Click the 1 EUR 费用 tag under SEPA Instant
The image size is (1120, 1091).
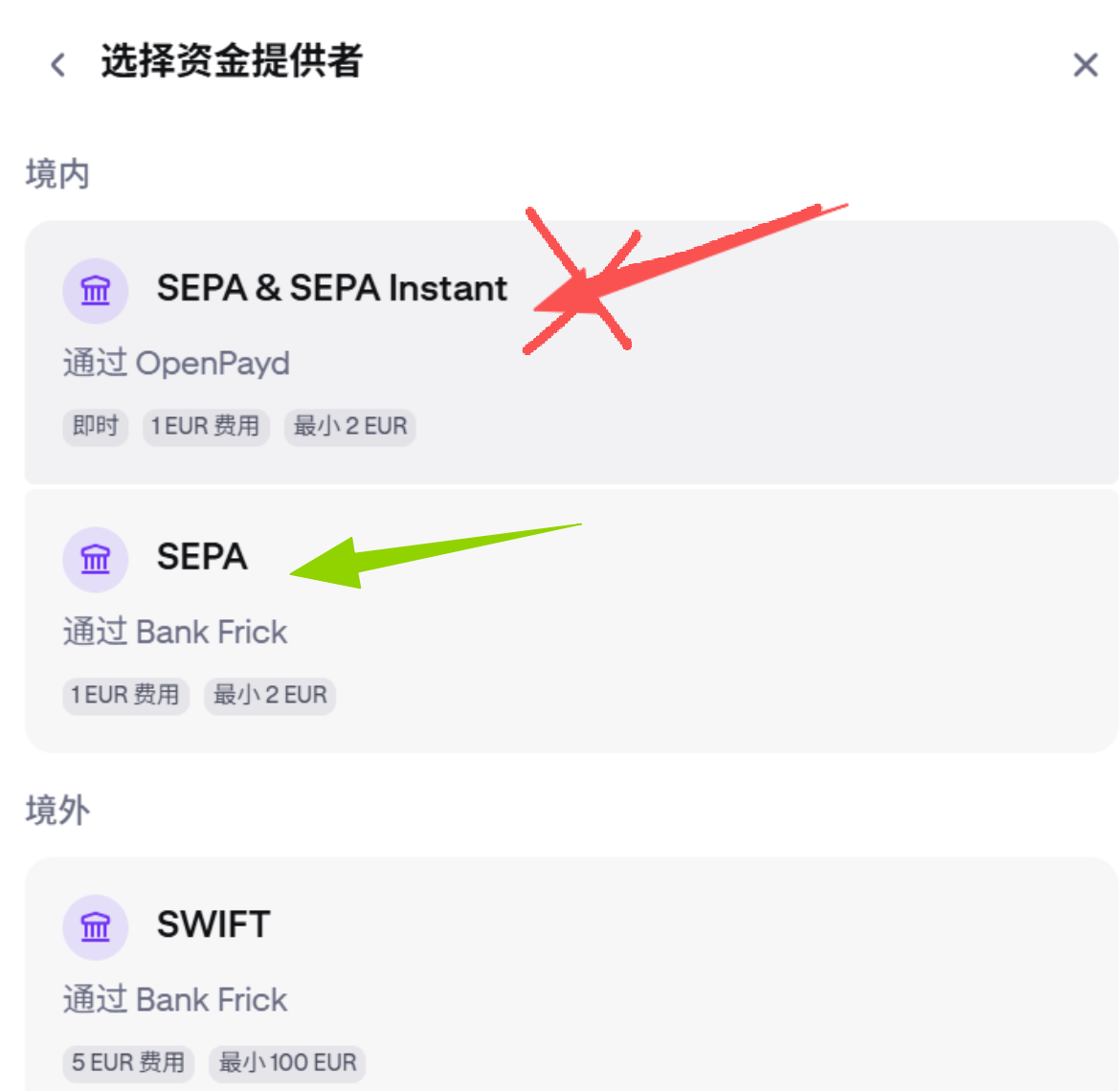click(206, 427)
